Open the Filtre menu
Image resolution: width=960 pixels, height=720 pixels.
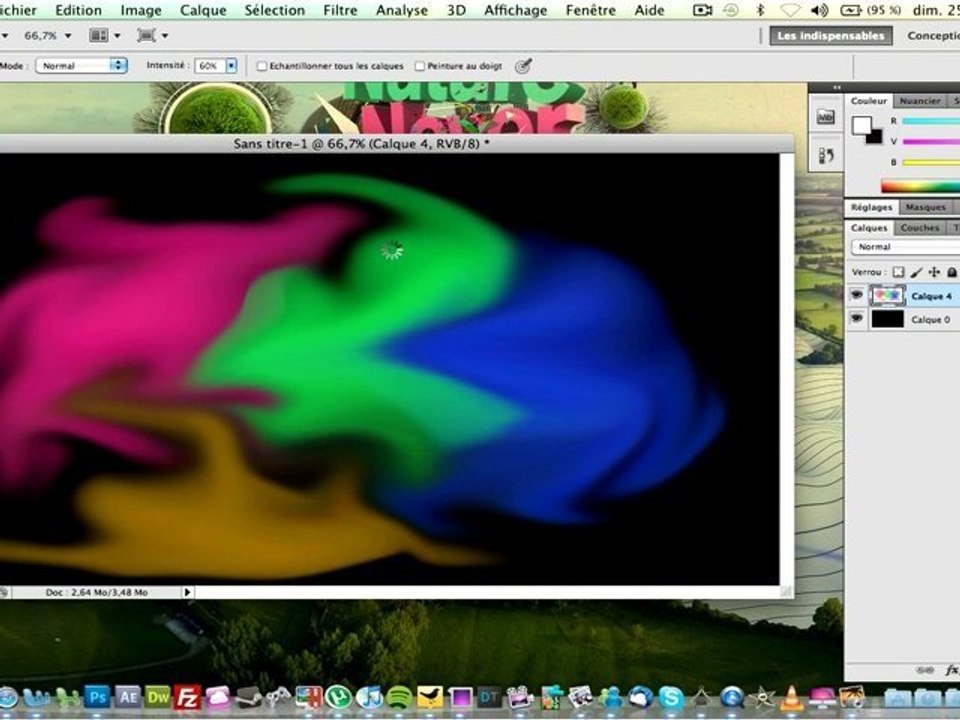[340, 10]
